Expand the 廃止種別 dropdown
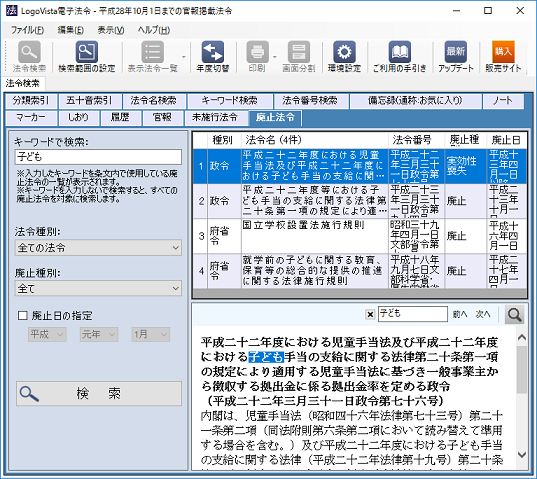 point(98,288)
